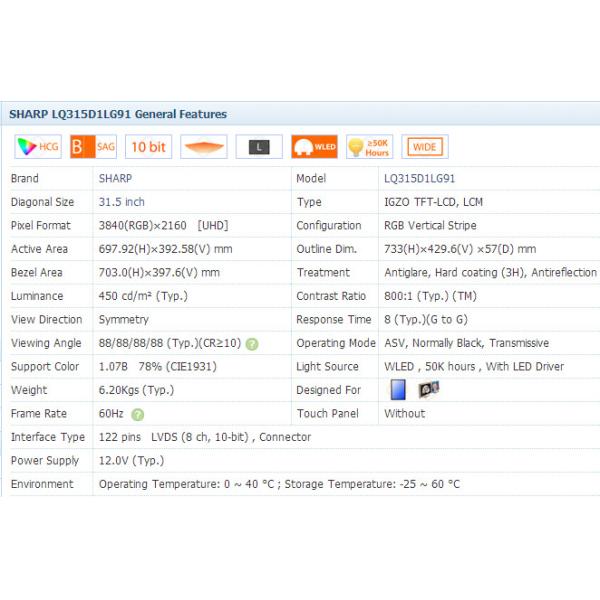This screenshot has width=600, height=600.
Task: Click the blue monitor Designed For icon
Action: click(398, 390)
